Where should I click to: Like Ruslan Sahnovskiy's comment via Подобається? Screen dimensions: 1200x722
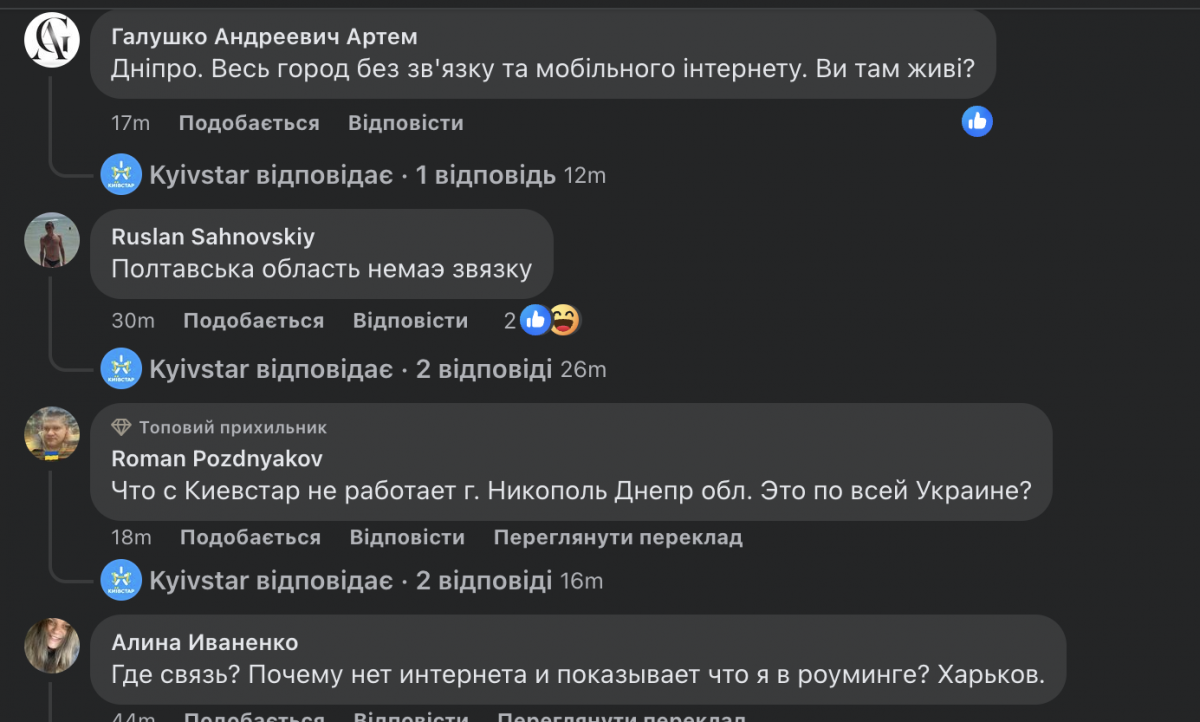(254, 320)
